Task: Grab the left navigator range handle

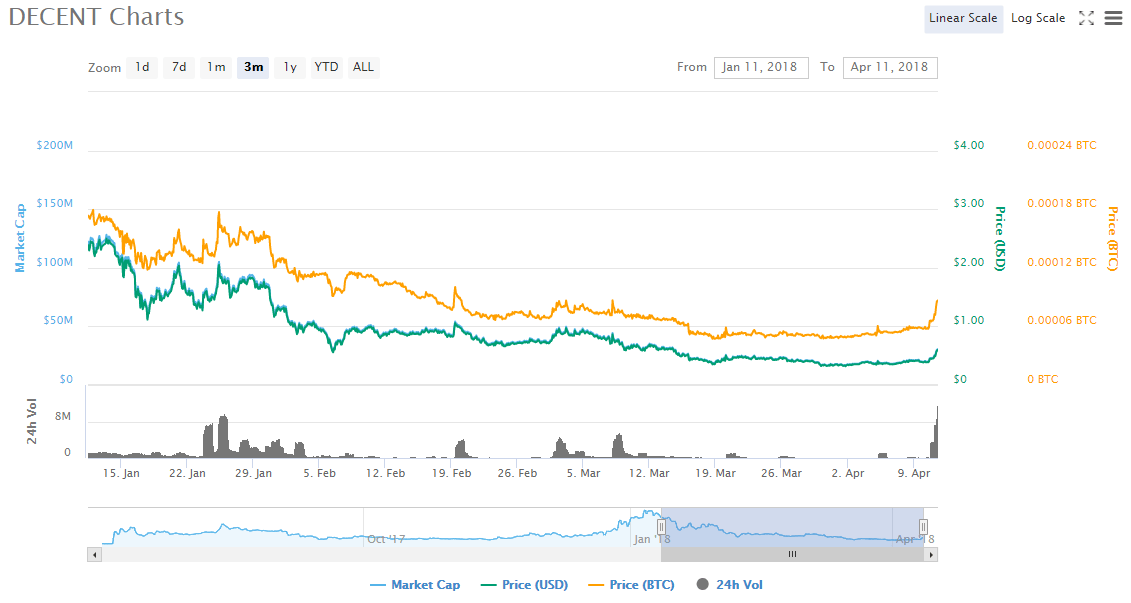Action: tap(661, 526)
